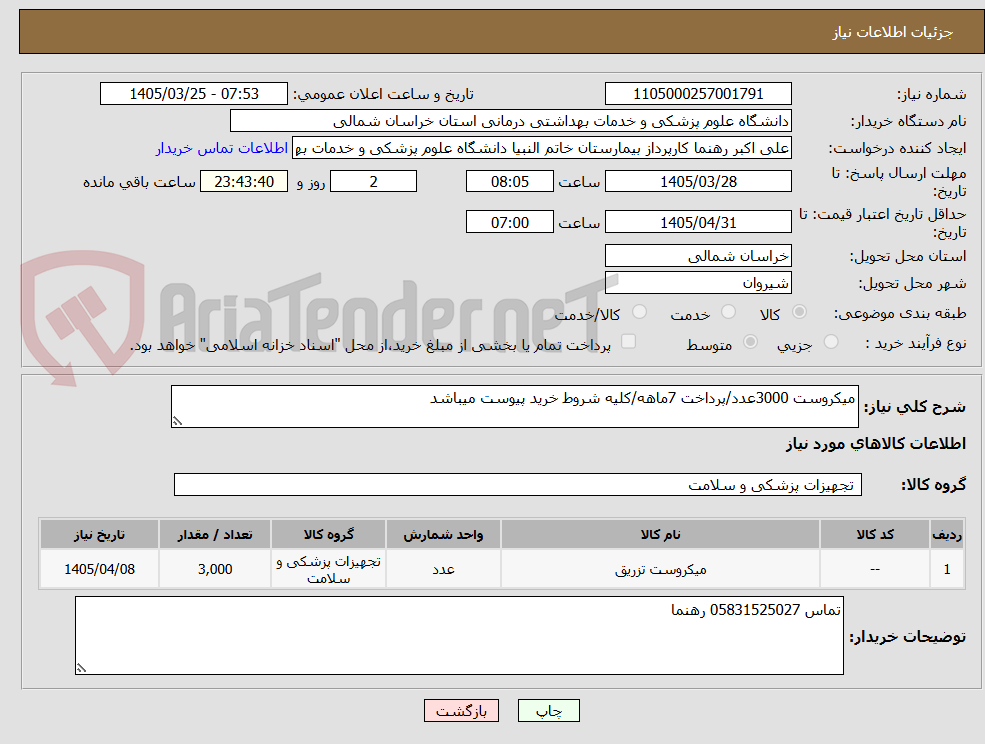Click the شرح کلی نیاز description textarea
Viewport: 985px width, 744px height.
tap(514, 407)
